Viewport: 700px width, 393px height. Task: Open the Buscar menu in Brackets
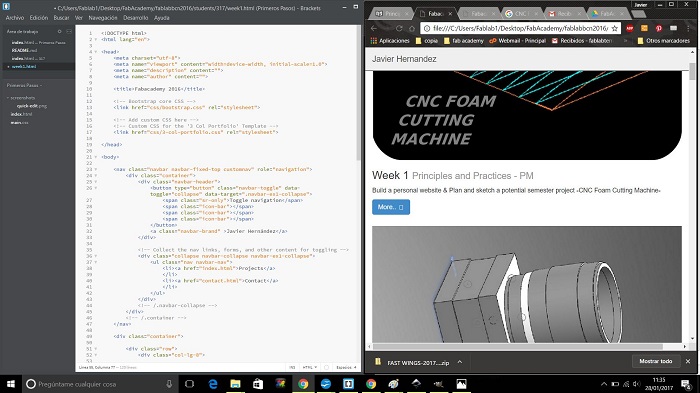point(62,18)
